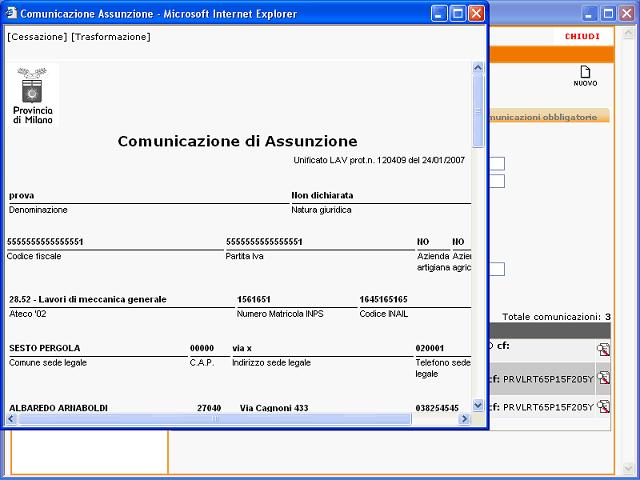Open the detail icon in the first cf: row
The width and height of the screenshot is (640, 480).
pyautogui.click(x=603, y=350)
